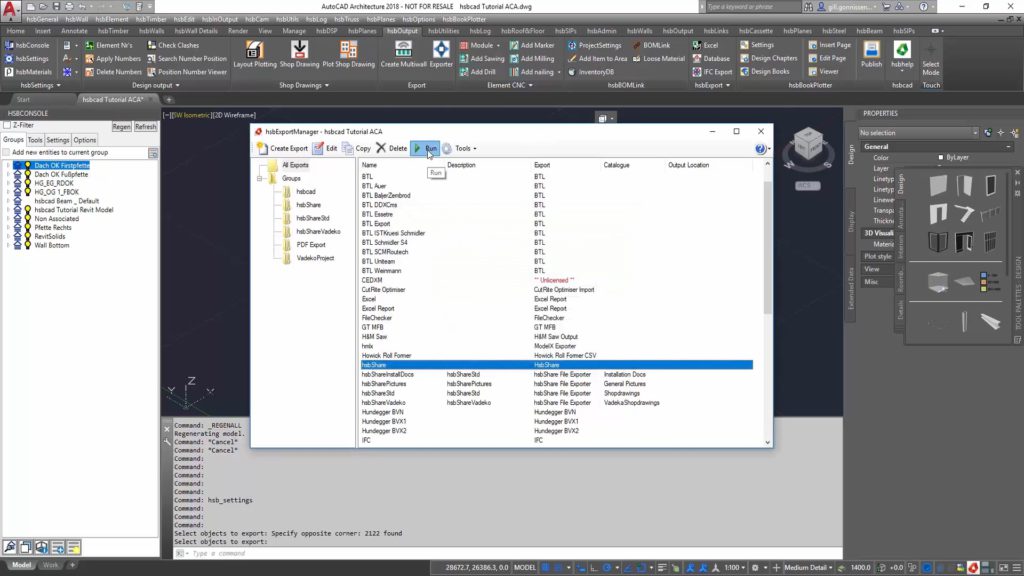Open ProjectSettings in hsbBOMLink
The height and width of the screenshot is (576, 1024).
tap(594, 45)
